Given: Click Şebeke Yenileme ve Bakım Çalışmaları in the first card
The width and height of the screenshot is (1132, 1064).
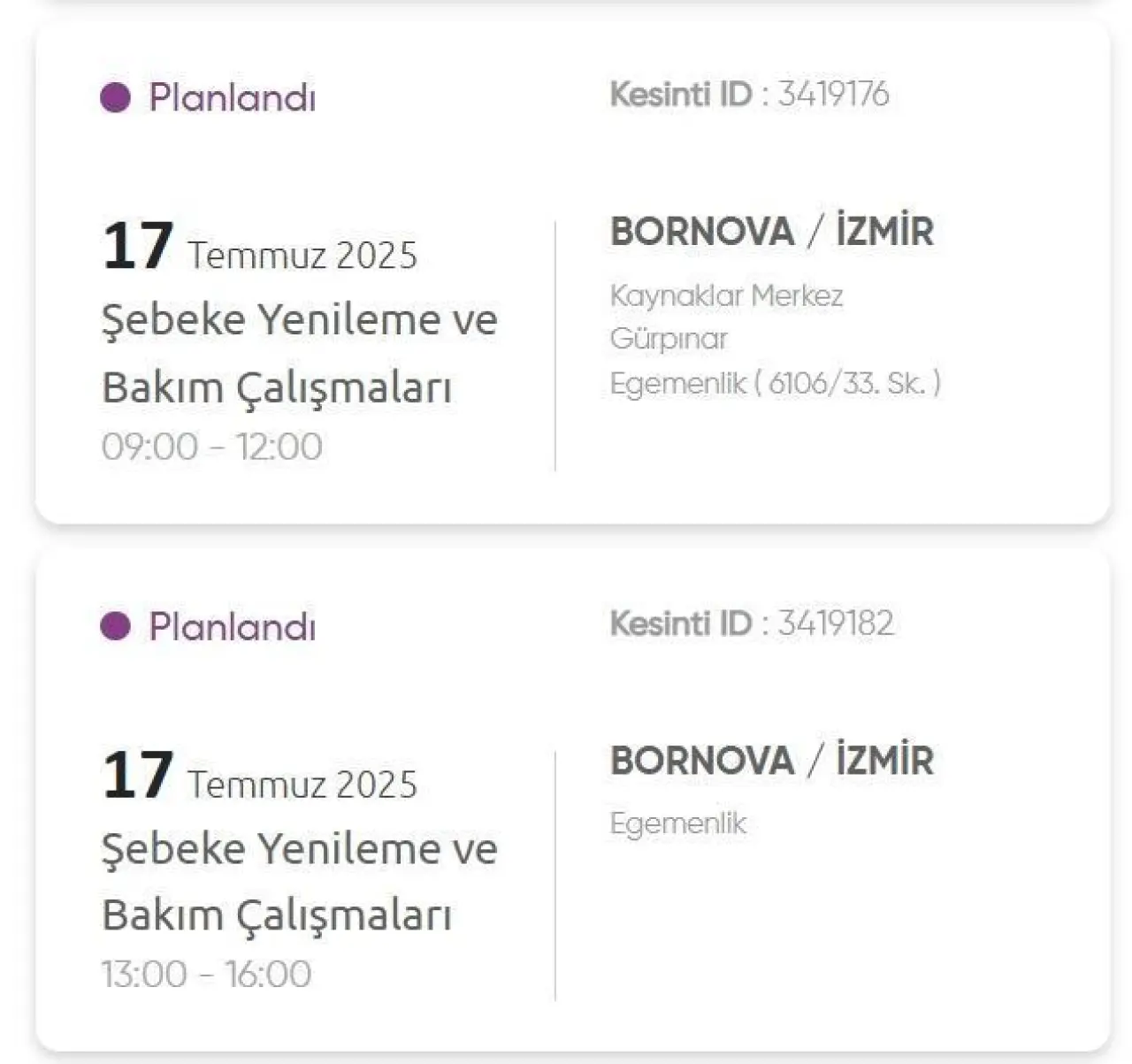Looking at the screenshot, I should click(x=300, y=354).
